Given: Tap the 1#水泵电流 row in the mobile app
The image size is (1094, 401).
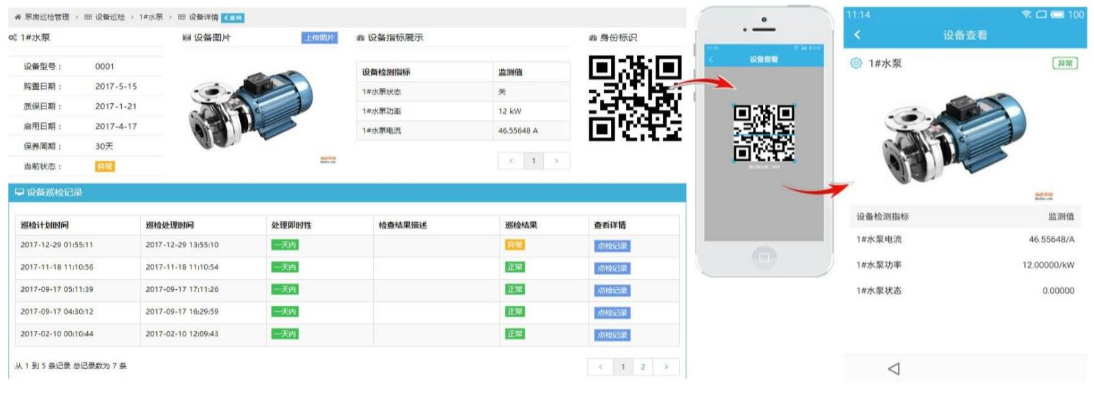Looking at the screenshot, I should point(966,240).
